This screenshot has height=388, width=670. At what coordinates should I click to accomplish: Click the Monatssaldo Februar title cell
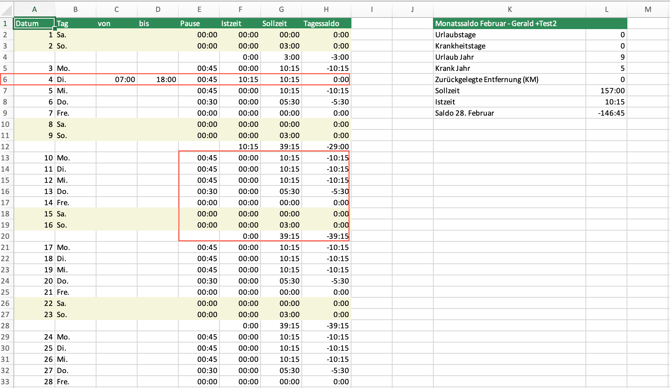tap(530, 24)
